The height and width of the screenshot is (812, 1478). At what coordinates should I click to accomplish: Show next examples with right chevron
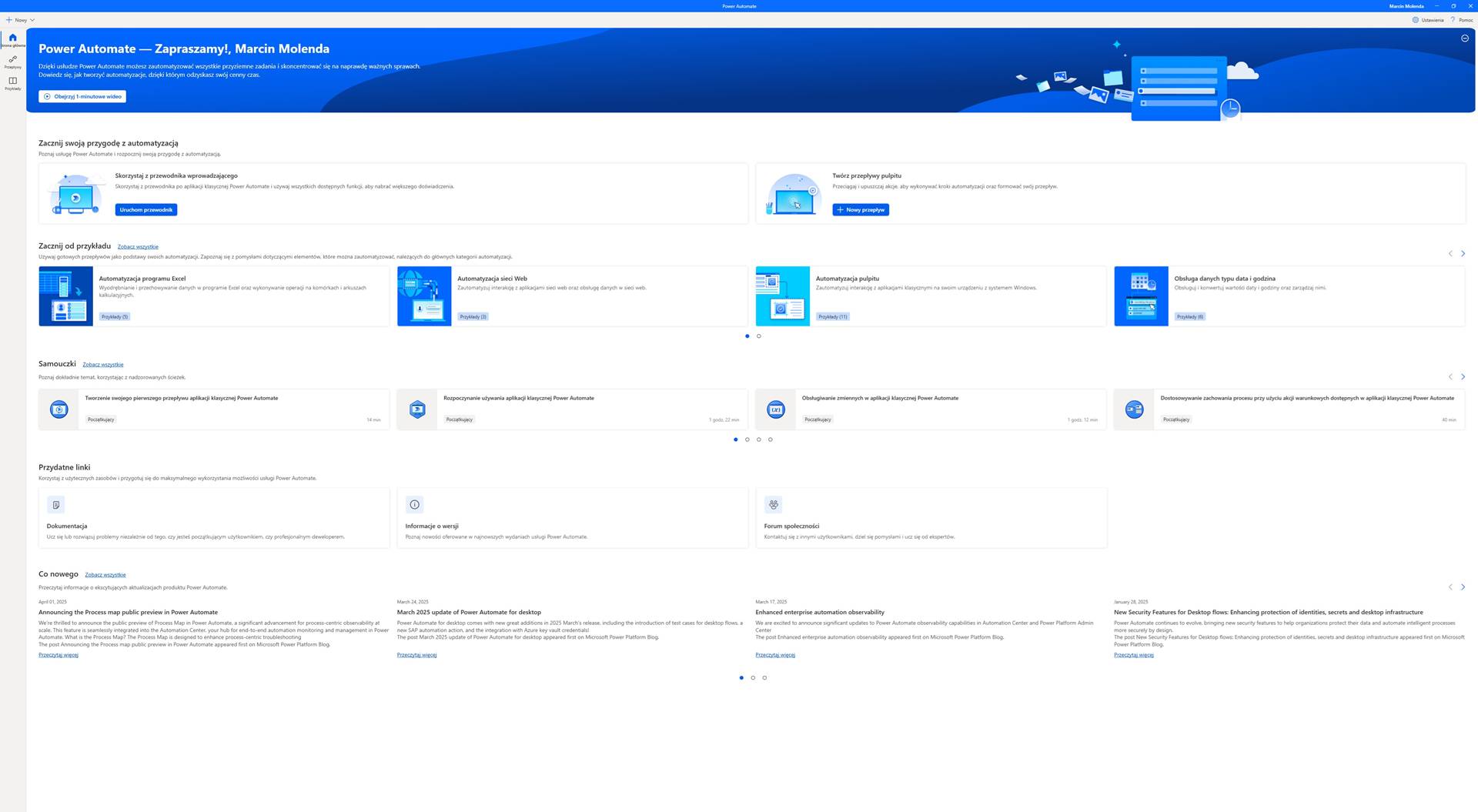pos(1463,253)
